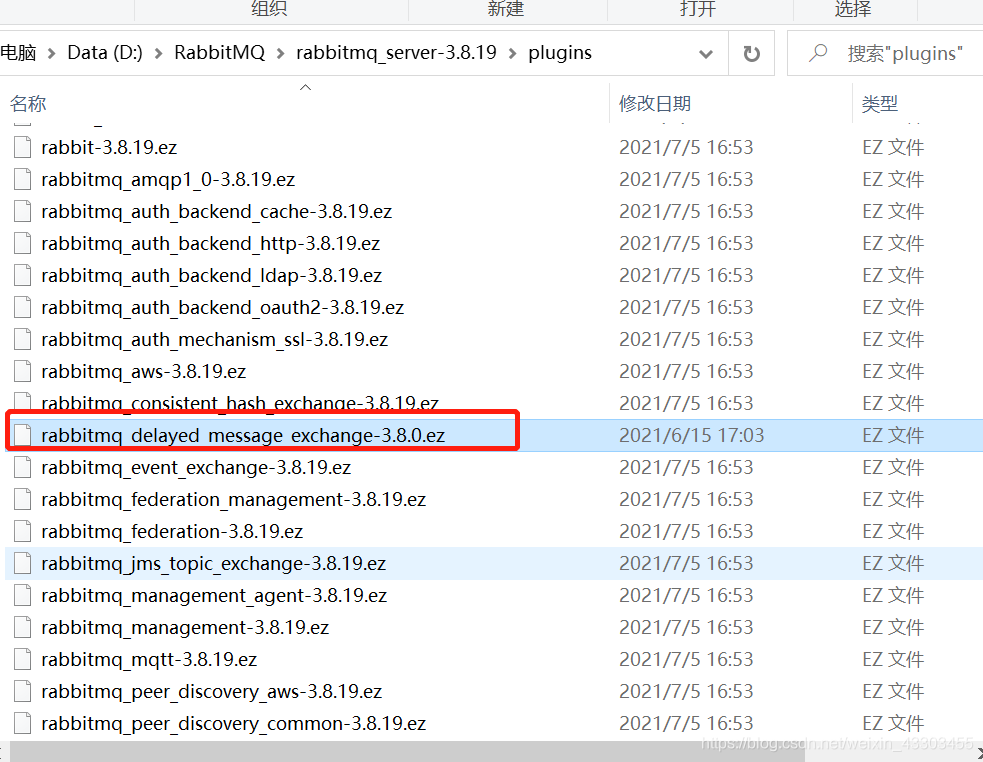The width and height of the screenshot is (983, 762).
Task: Select rabbitmq_federation_management-3.8.19.ez file name
Action: click(234, 499)
